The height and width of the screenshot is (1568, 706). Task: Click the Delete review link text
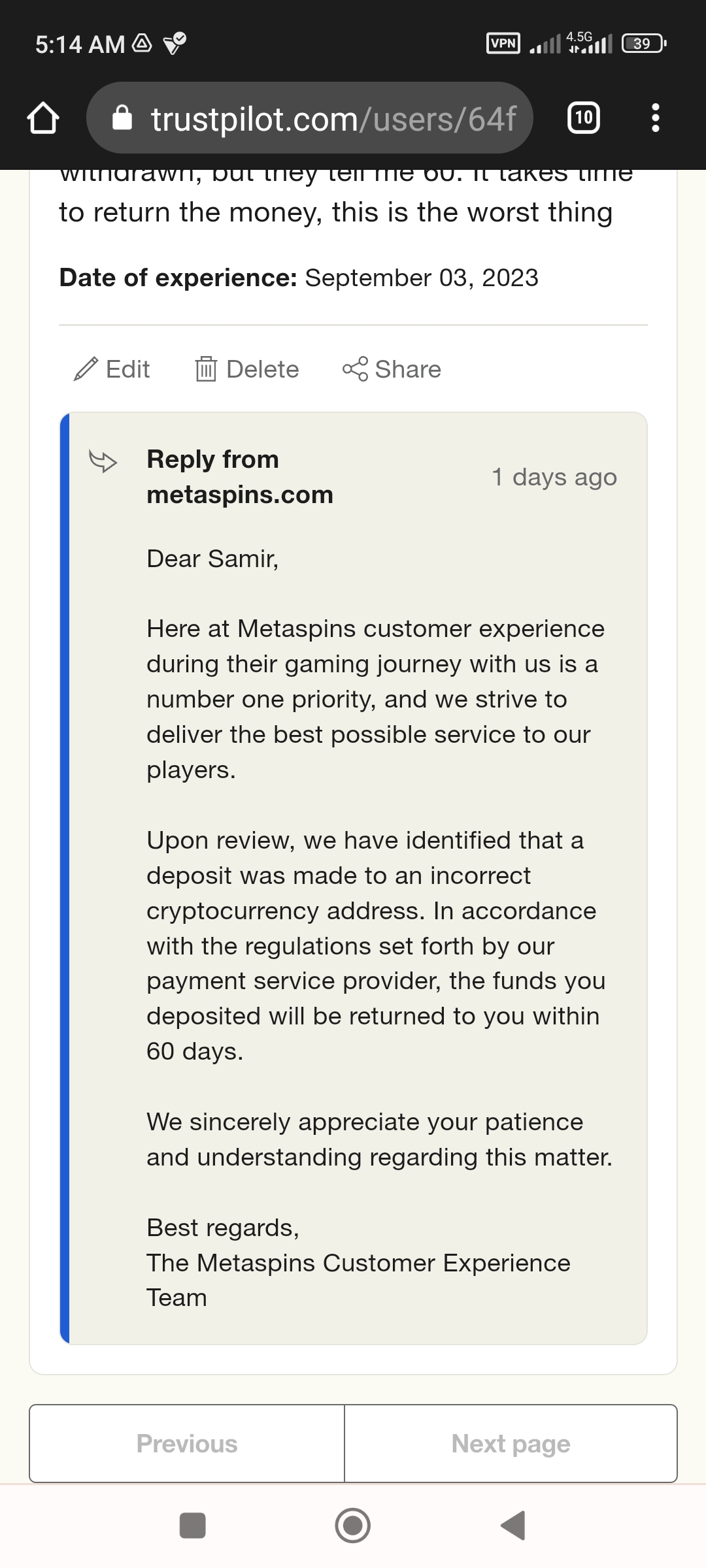tap(262, 369)
